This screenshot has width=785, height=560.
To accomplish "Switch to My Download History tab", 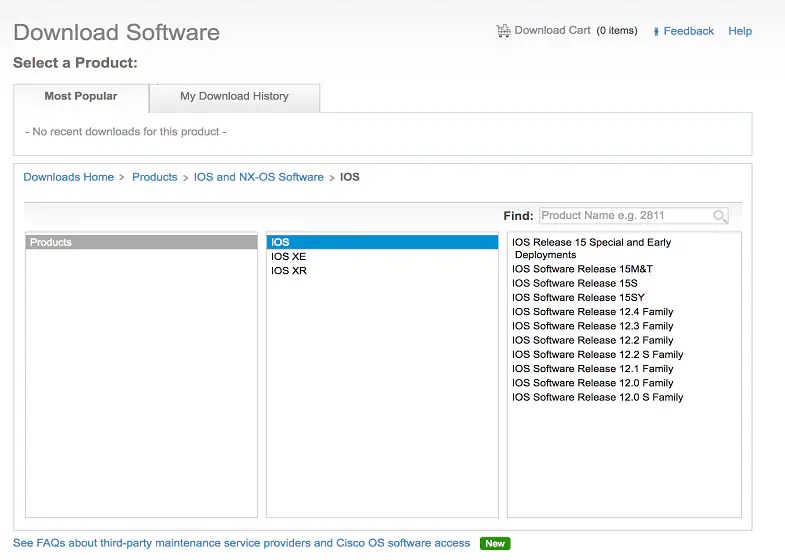I will click(234, 96).
